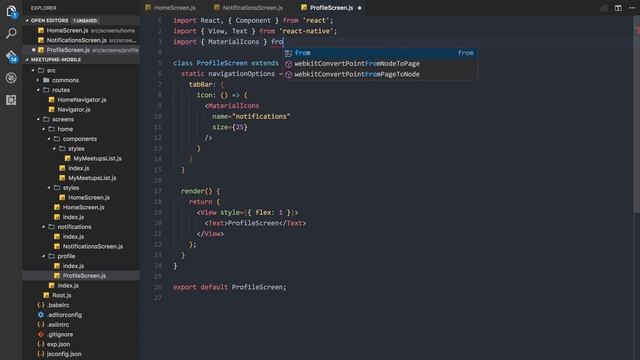Click the 'MaterialIcons' JSX tag on line 9

[233, 106]
